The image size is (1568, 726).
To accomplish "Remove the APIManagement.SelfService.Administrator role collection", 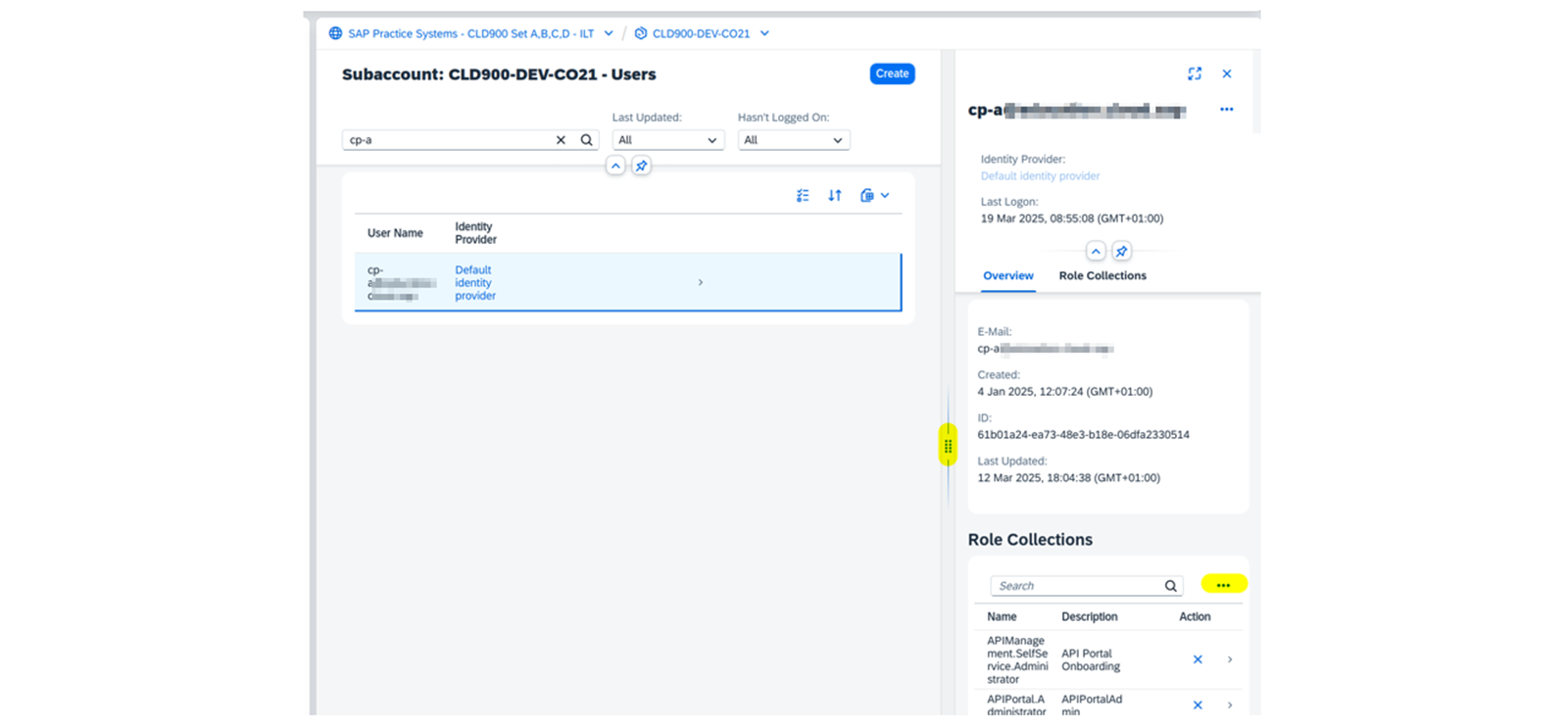I will (x=1198, y=660).
